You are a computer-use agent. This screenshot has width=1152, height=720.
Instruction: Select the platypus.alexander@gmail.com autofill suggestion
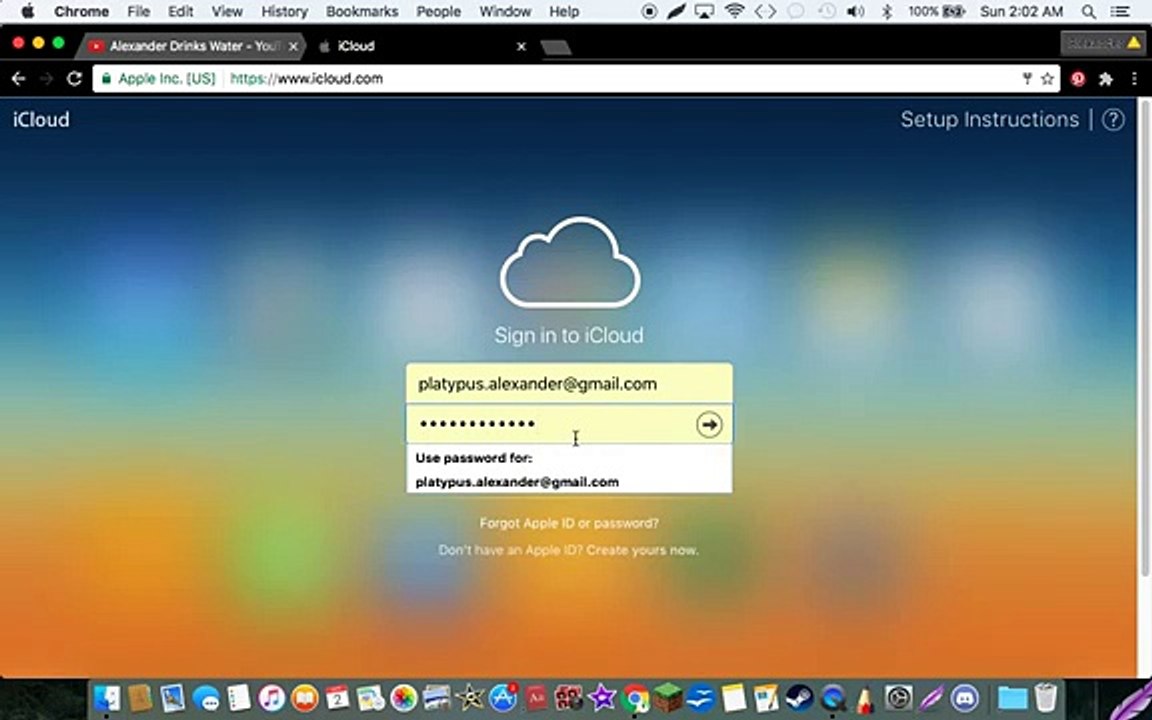[569, 482]
